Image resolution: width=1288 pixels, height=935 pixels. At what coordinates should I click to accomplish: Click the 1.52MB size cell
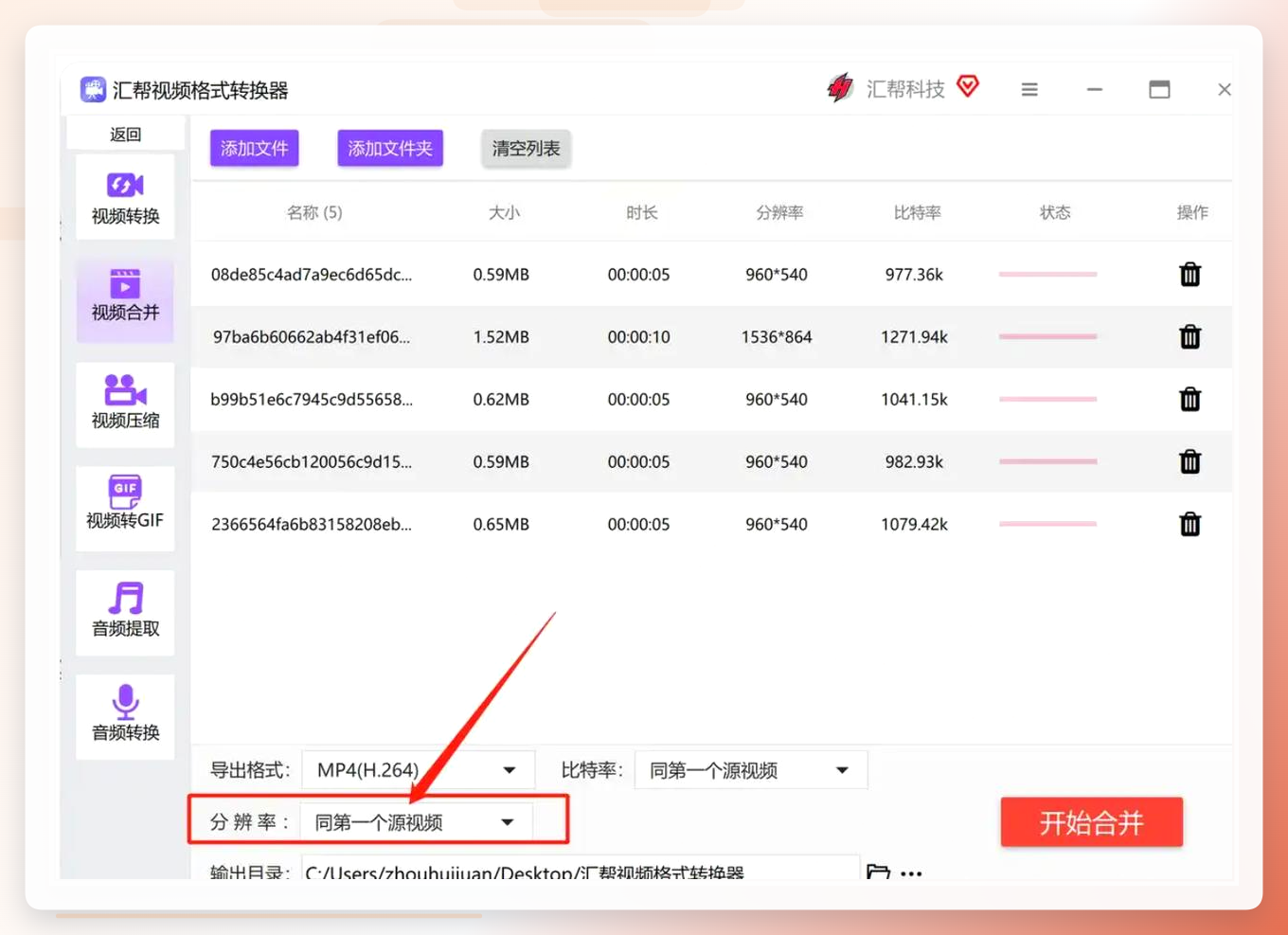tap(501, 336)
